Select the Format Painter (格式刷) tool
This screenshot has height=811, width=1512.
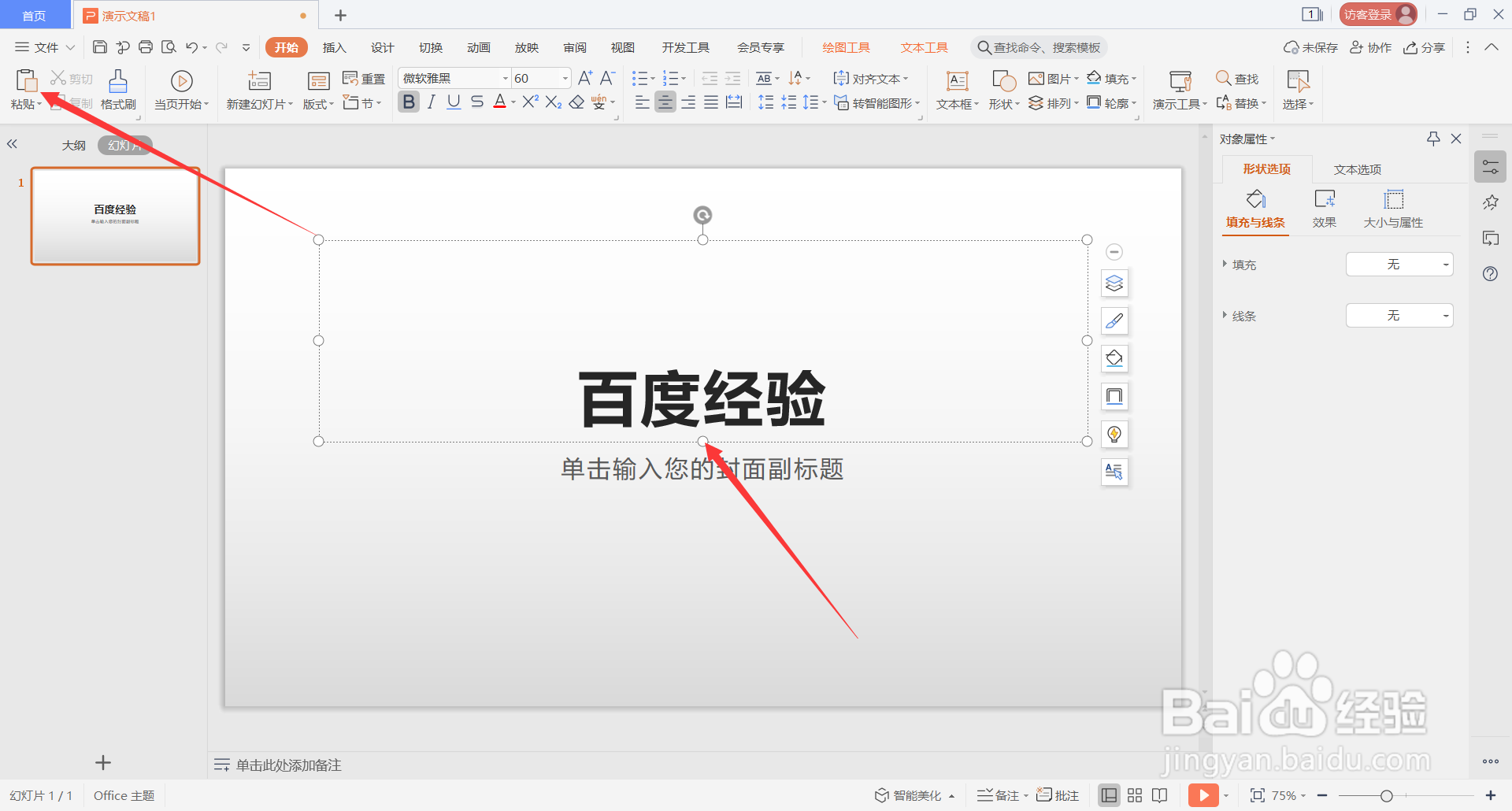tap(118, 89)
